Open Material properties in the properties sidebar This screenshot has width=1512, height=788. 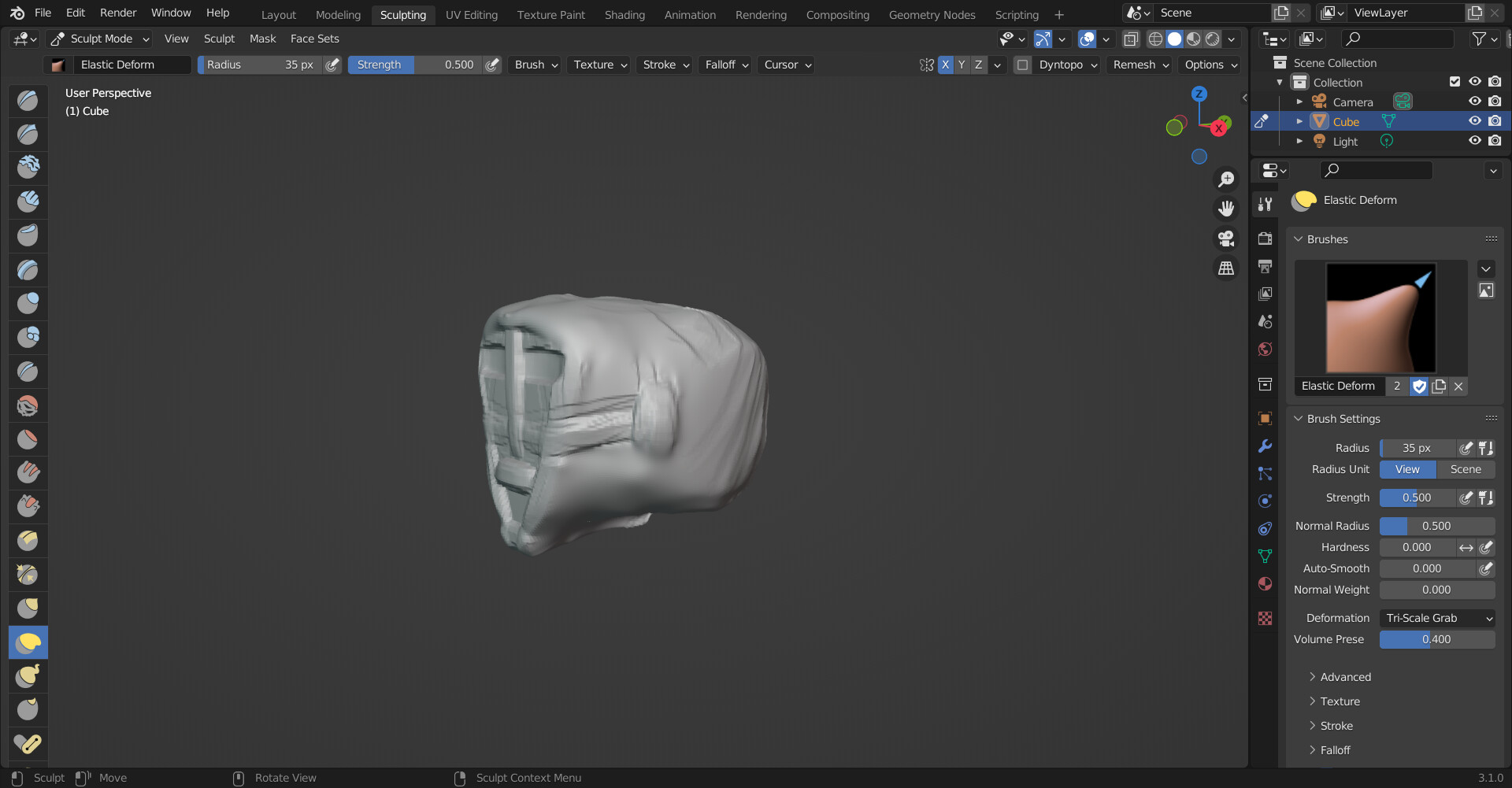1265,583
